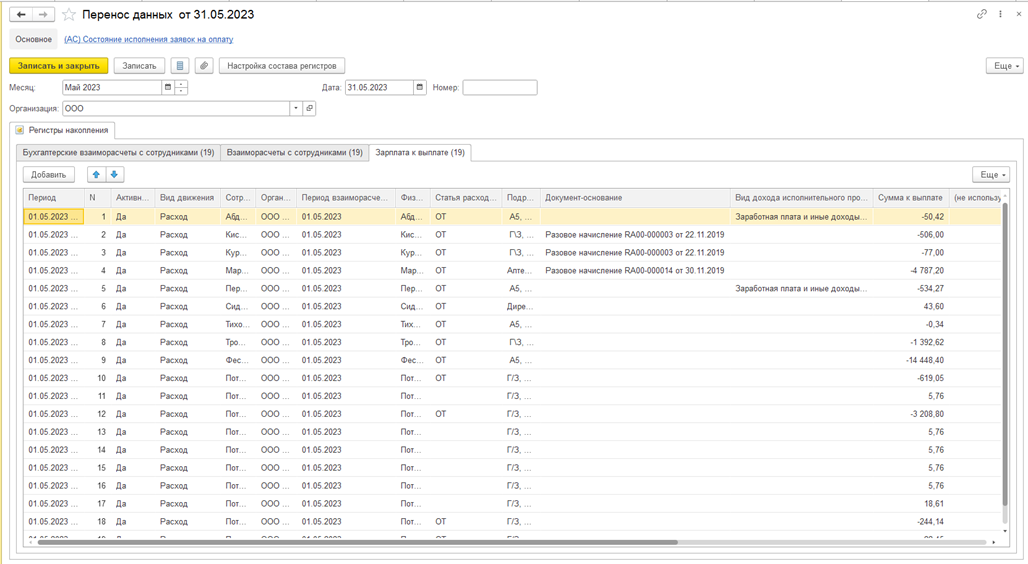
Task: Select the Дире... subdivision cell in row 6
Action: [x=521, y=306]
